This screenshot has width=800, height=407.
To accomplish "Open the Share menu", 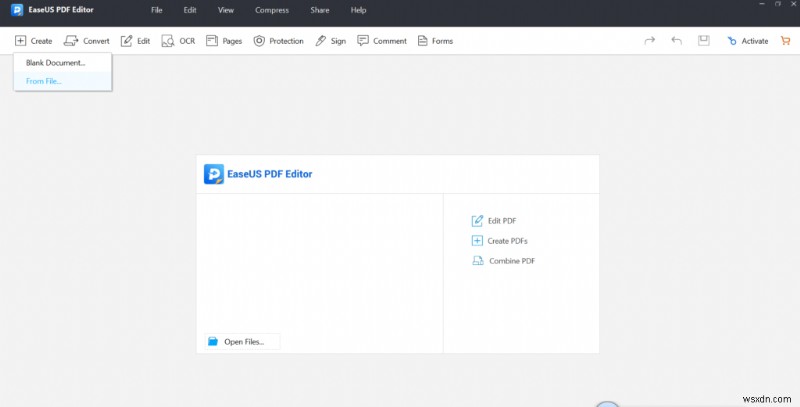I will click(x=320, y=10).
